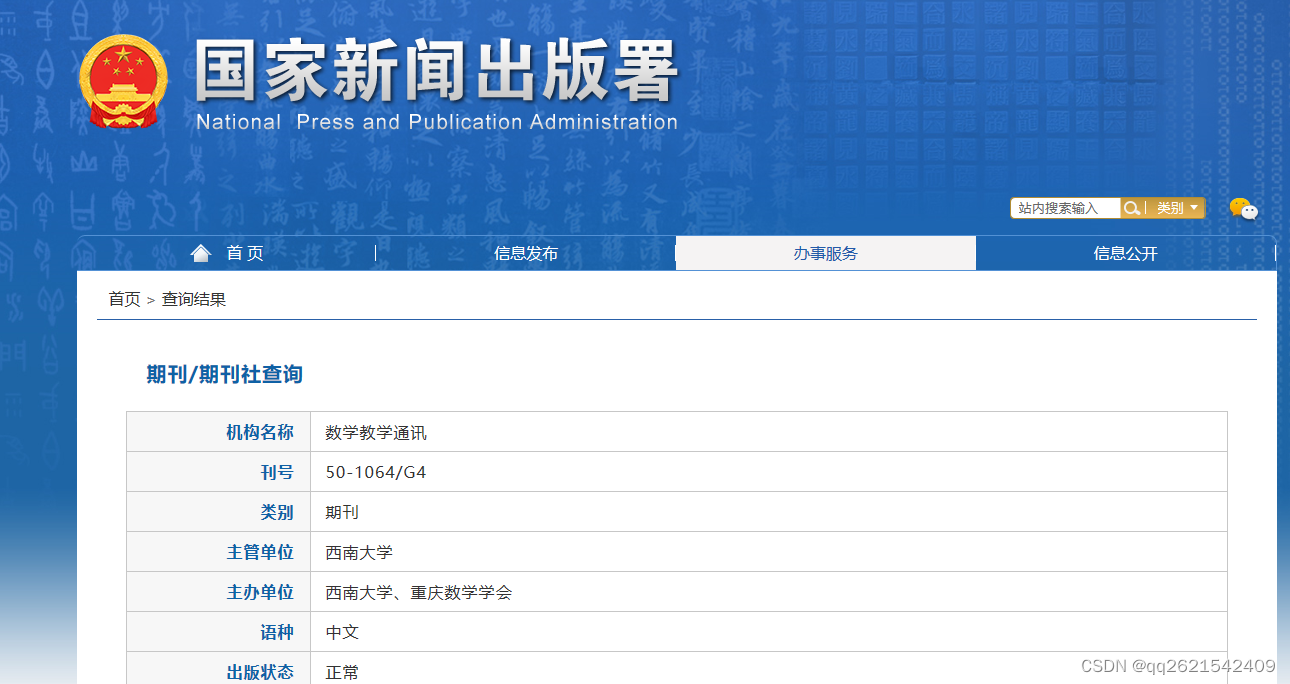Viewport: 1290px width, 684px height.
Task: Select the value 正常
Action: coord(342,672)
